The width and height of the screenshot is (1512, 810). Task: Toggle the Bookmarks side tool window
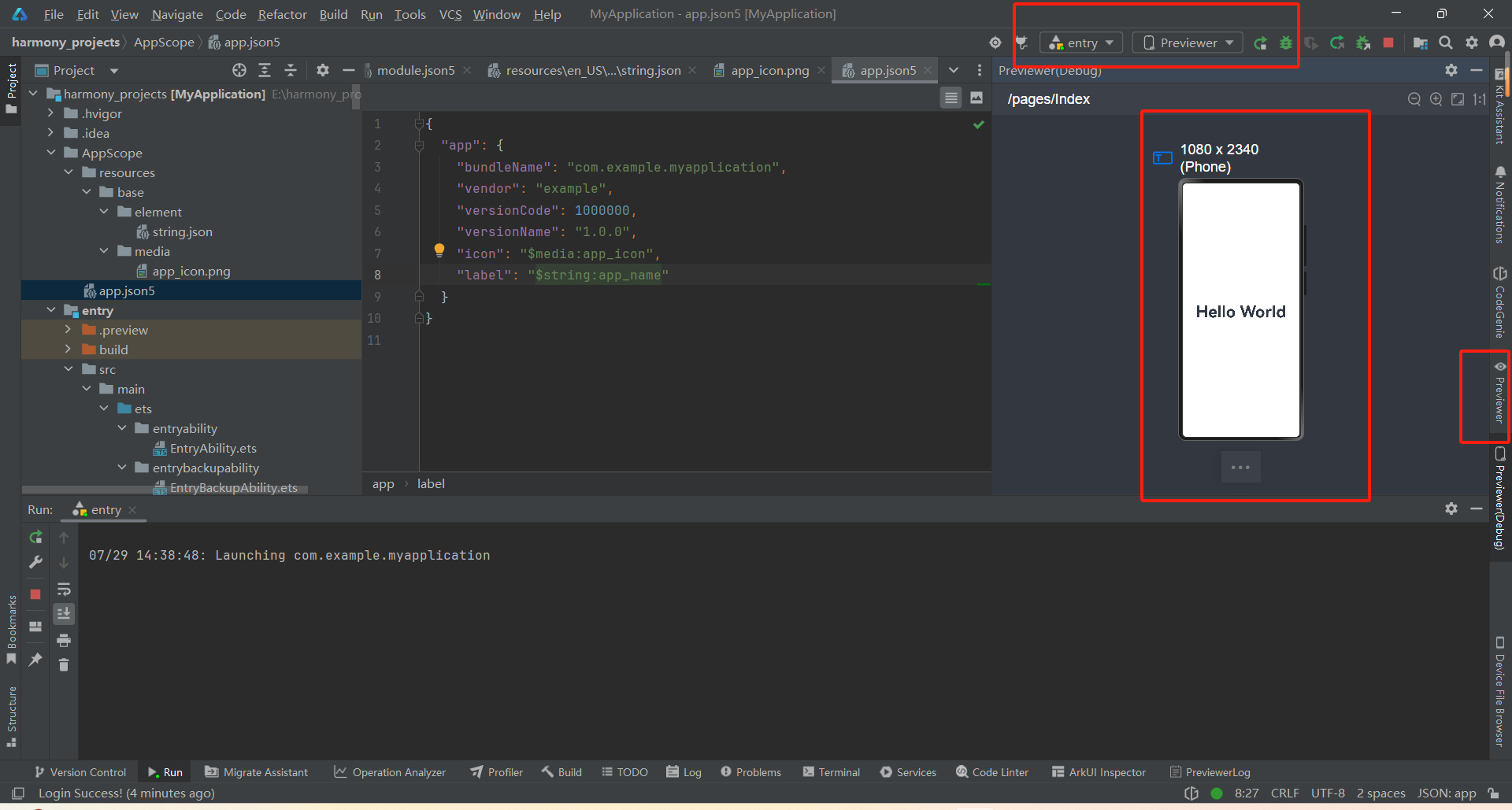(x=11, y=630)
